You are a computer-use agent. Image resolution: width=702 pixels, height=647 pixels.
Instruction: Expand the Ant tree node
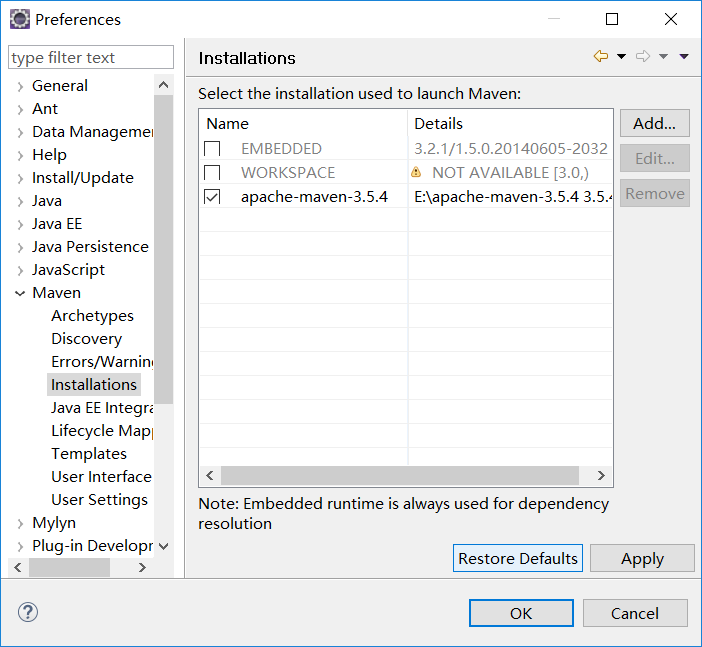[x=20, y=109]
